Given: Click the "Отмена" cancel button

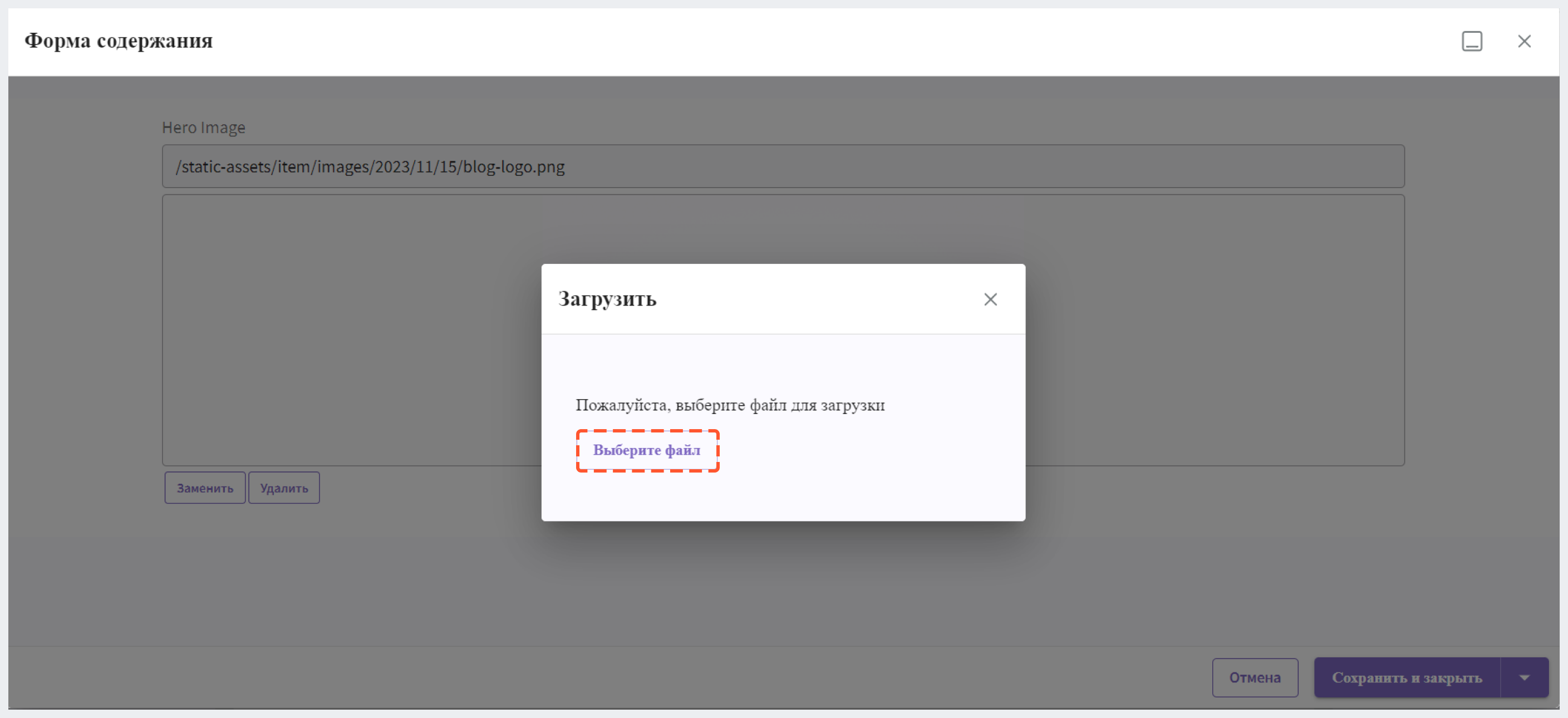Looking at the screenshot, I should pos(1255,677).
